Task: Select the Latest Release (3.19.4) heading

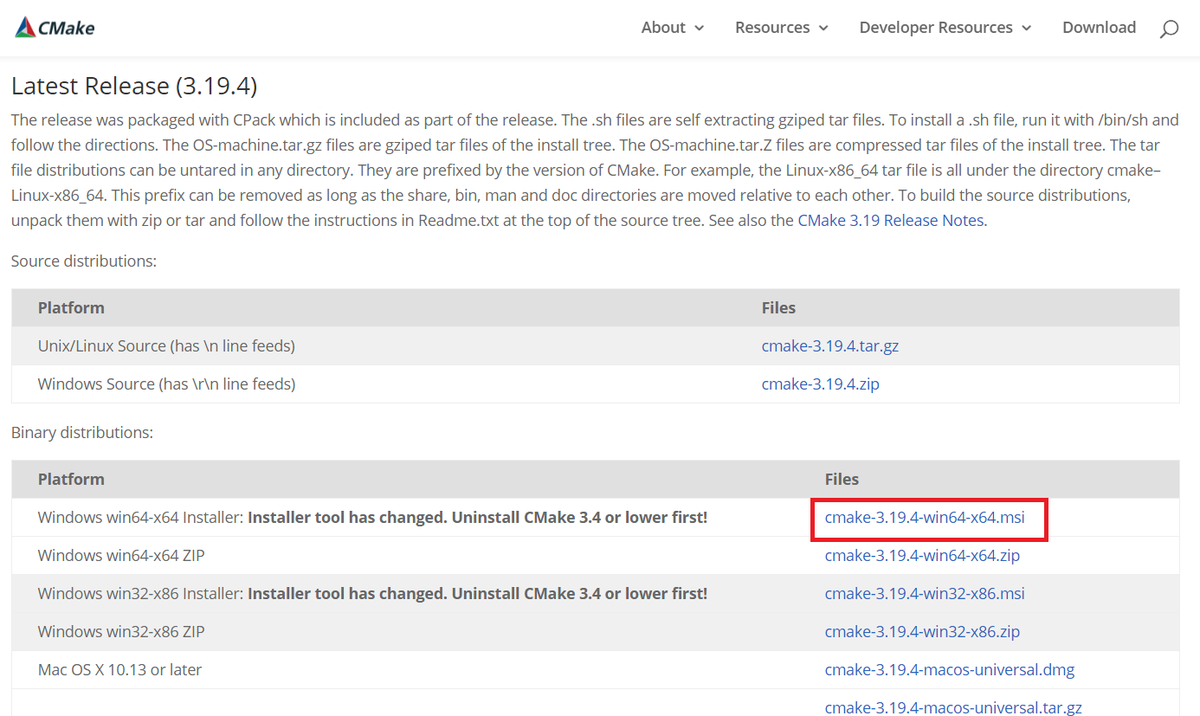Action: (134, 86)
